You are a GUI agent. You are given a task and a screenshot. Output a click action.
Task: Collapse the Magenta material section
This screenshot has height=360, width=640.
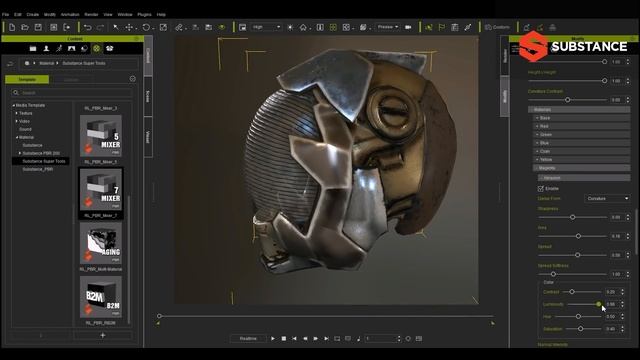582,168
